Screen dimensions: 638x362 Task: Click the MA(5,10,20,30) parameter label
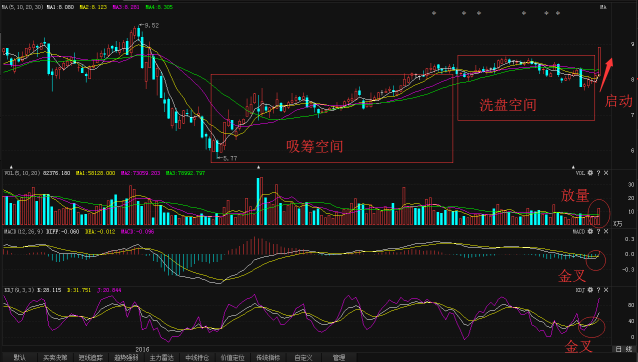pyautogui.click(x=22, y=7)
